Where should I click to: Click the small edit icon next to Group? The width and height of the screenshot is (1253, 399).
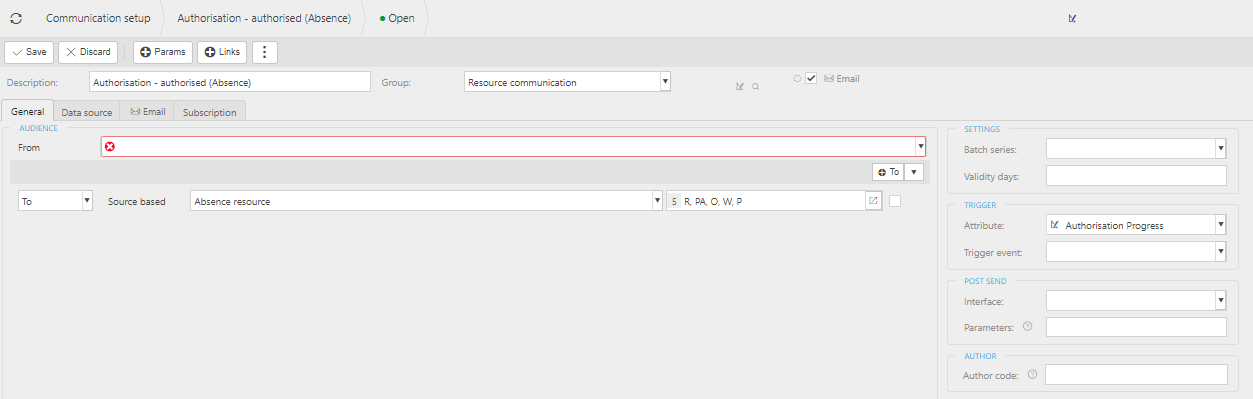click(x=740, y=87)
